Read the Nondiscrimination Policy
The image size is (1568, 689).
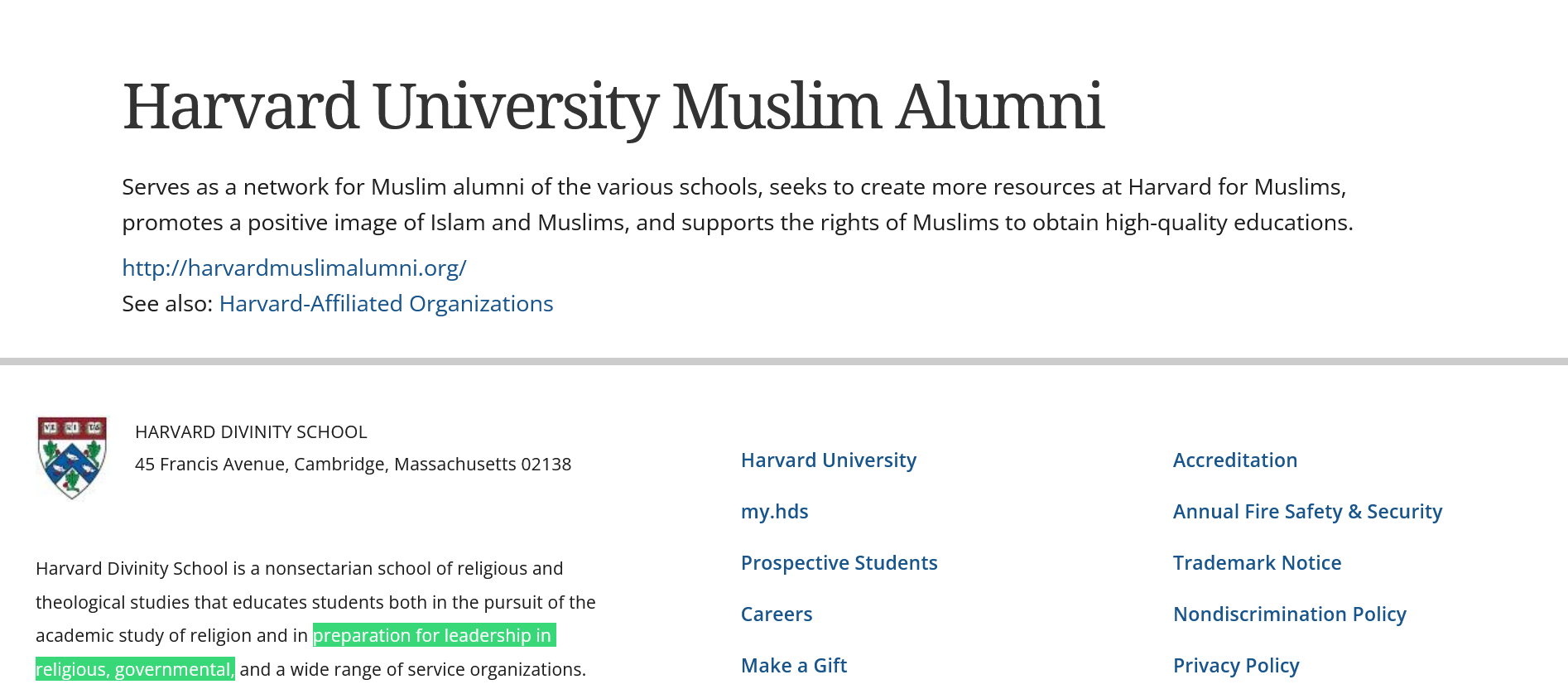coord(1290,614)
